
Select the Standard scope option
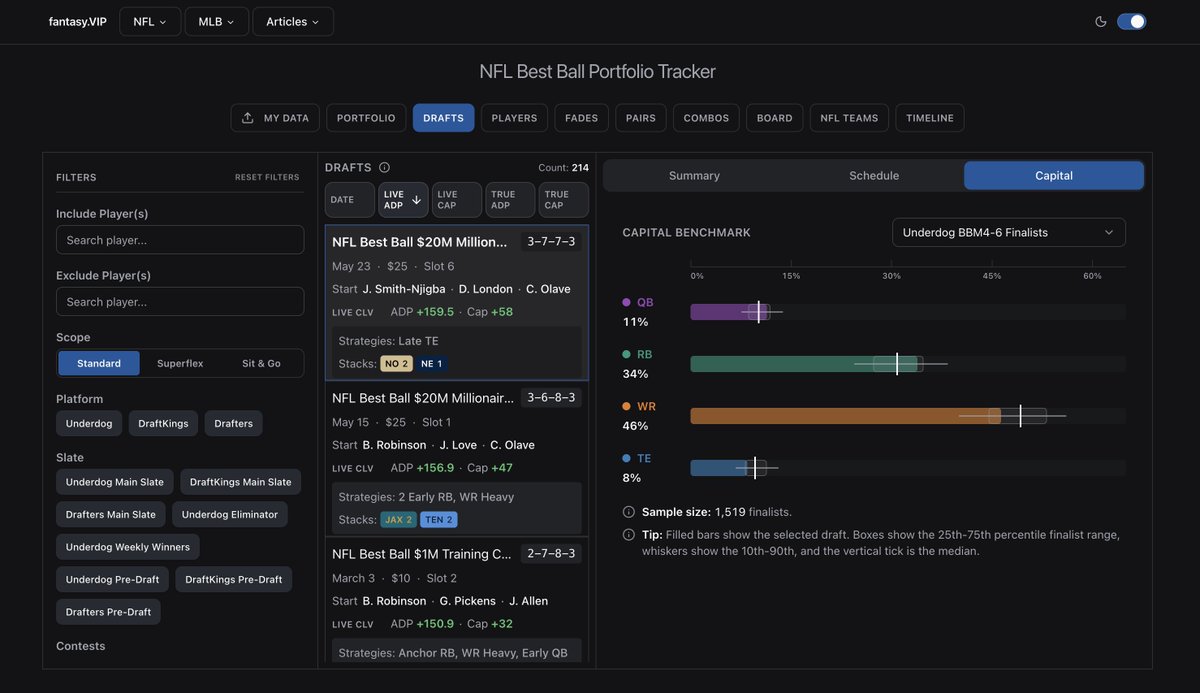pos(99,363)
